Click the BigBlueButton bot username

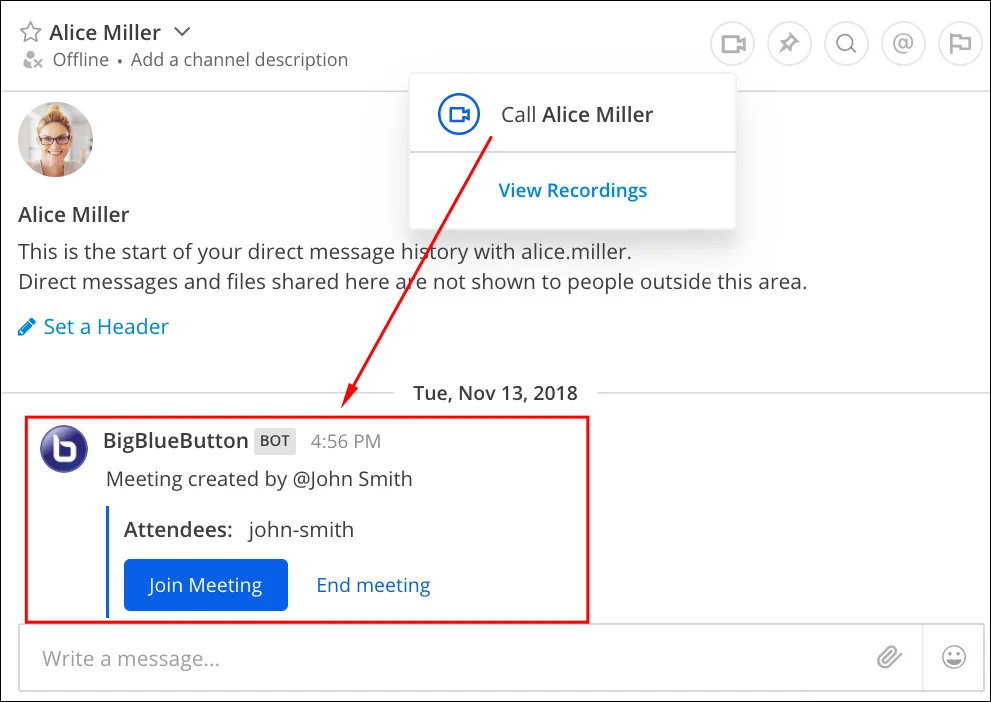pyautogui.click(x=176, y=440)
